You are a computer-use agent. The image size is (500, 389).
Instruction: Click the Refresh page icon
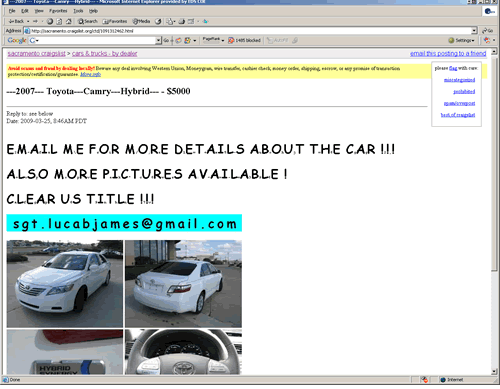59,21
